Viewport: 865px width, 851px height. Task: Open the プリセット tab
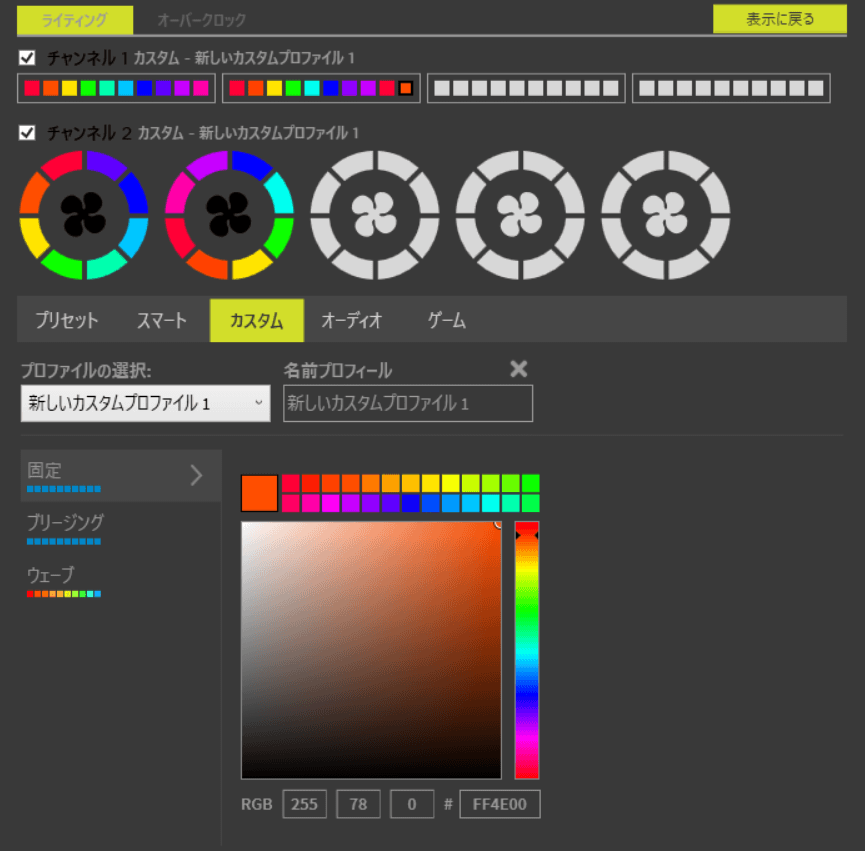(x=67, y=320)
